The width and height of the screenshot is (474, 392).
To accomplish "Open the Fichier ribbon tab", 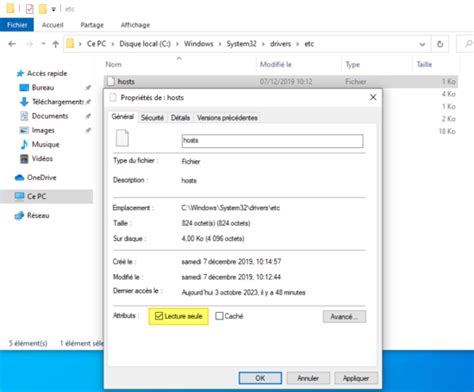I will (x=17, y=25).
